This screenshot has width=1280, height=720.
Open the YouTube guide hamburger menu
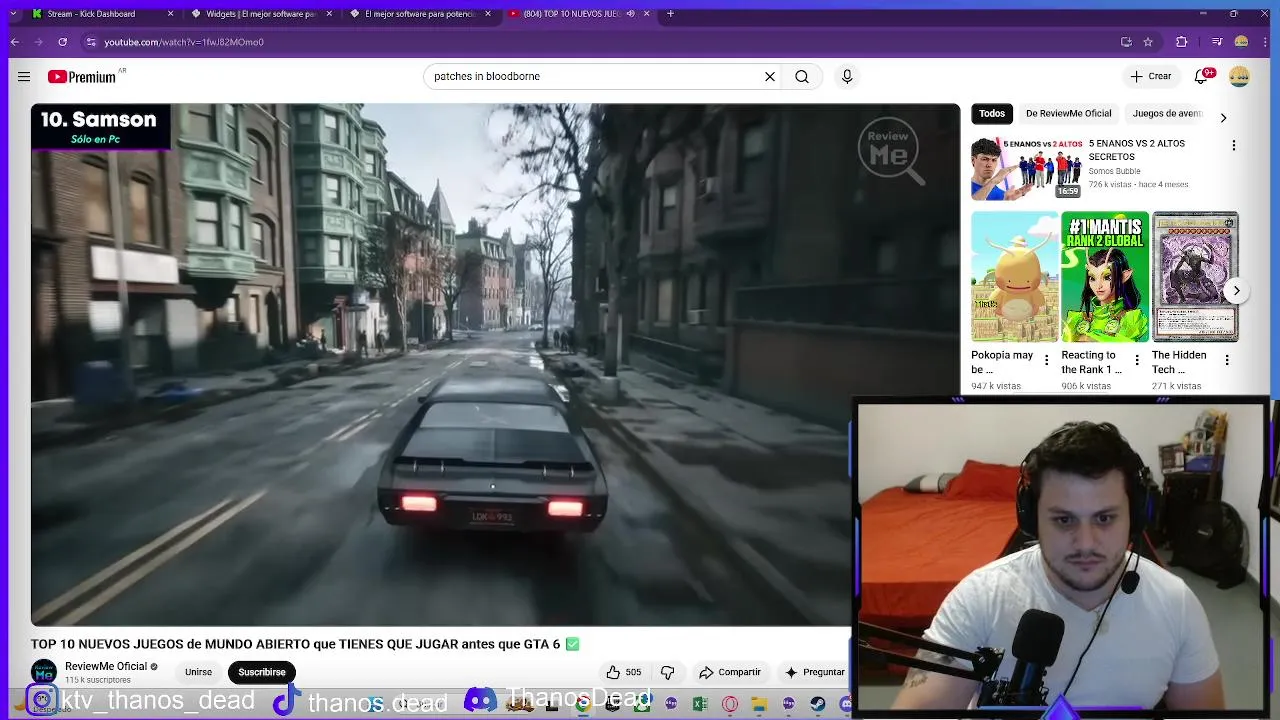24,77
